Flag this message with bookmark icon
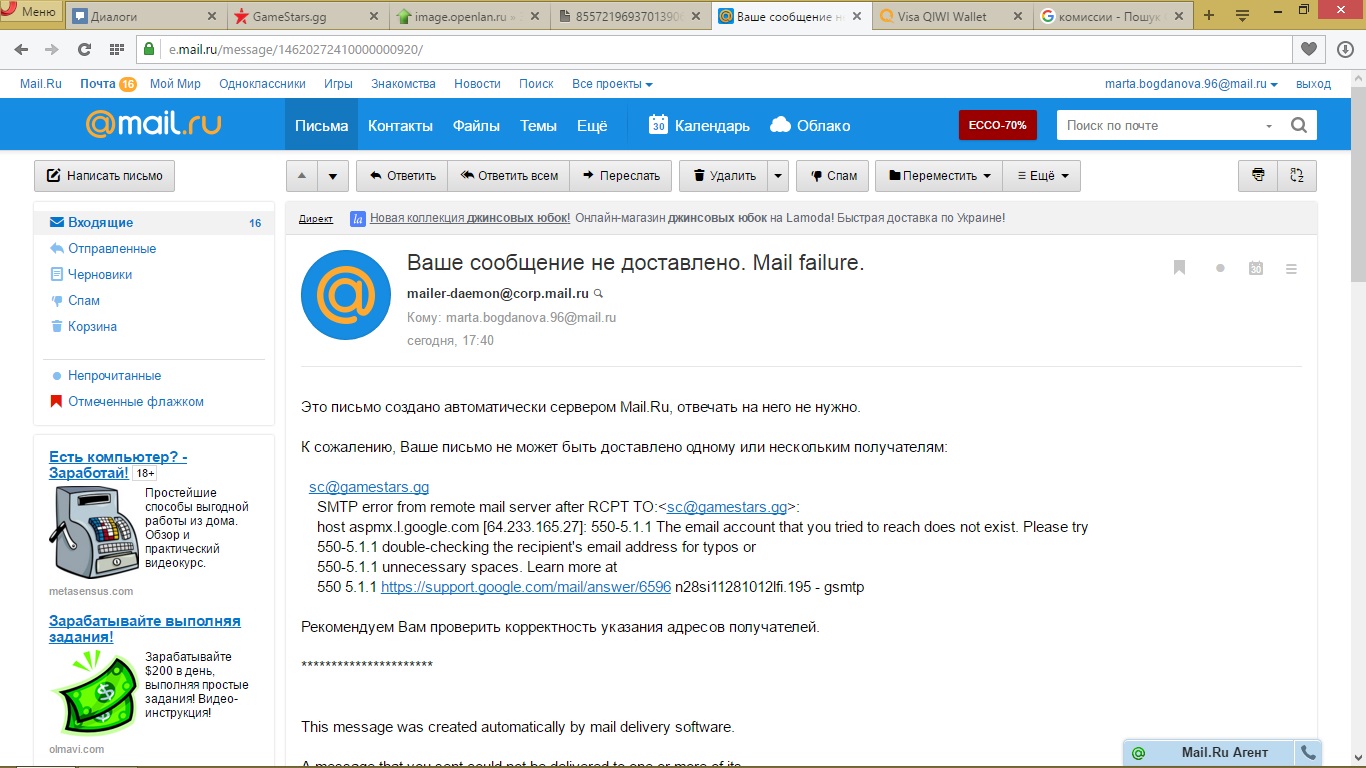The image size is (1366, 768). pos(1180,268)
